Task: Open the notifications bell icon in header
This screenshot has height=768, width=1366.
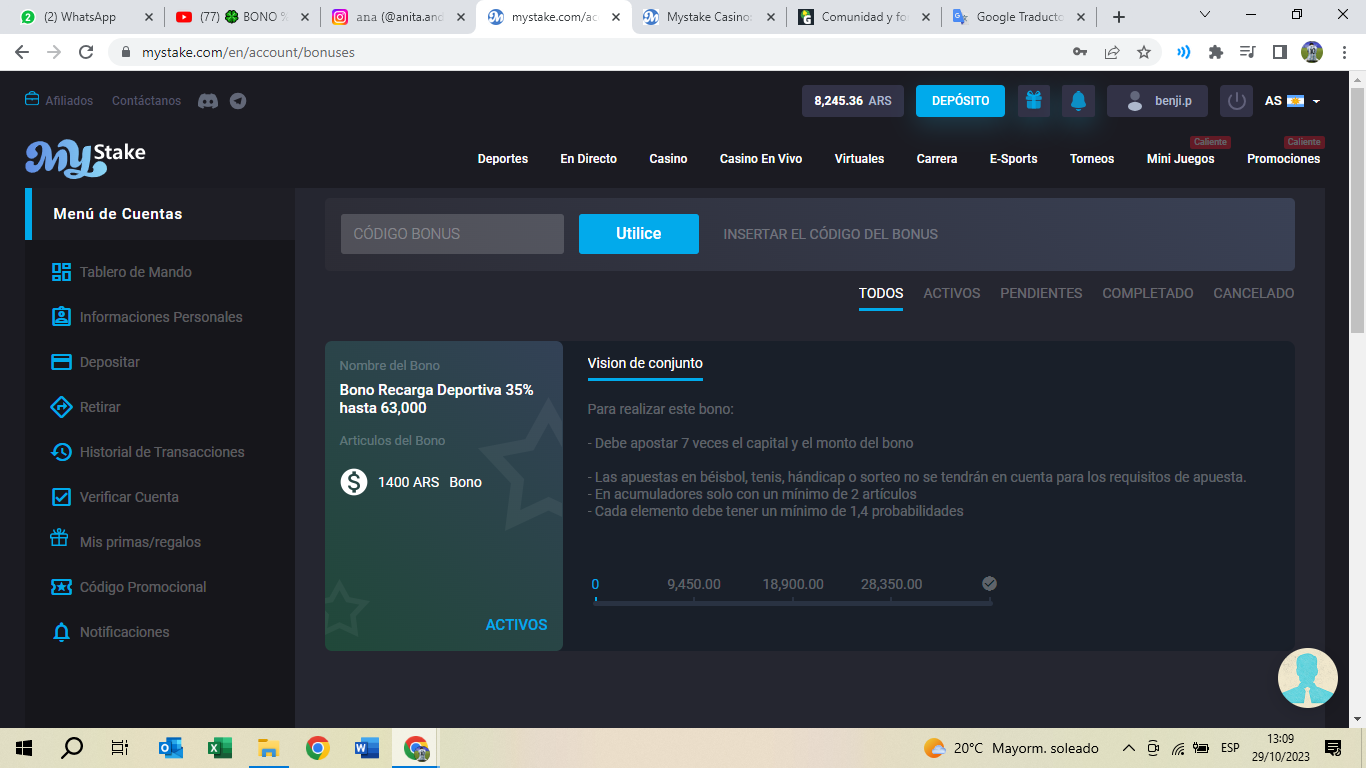Action: coord(1078,101)
